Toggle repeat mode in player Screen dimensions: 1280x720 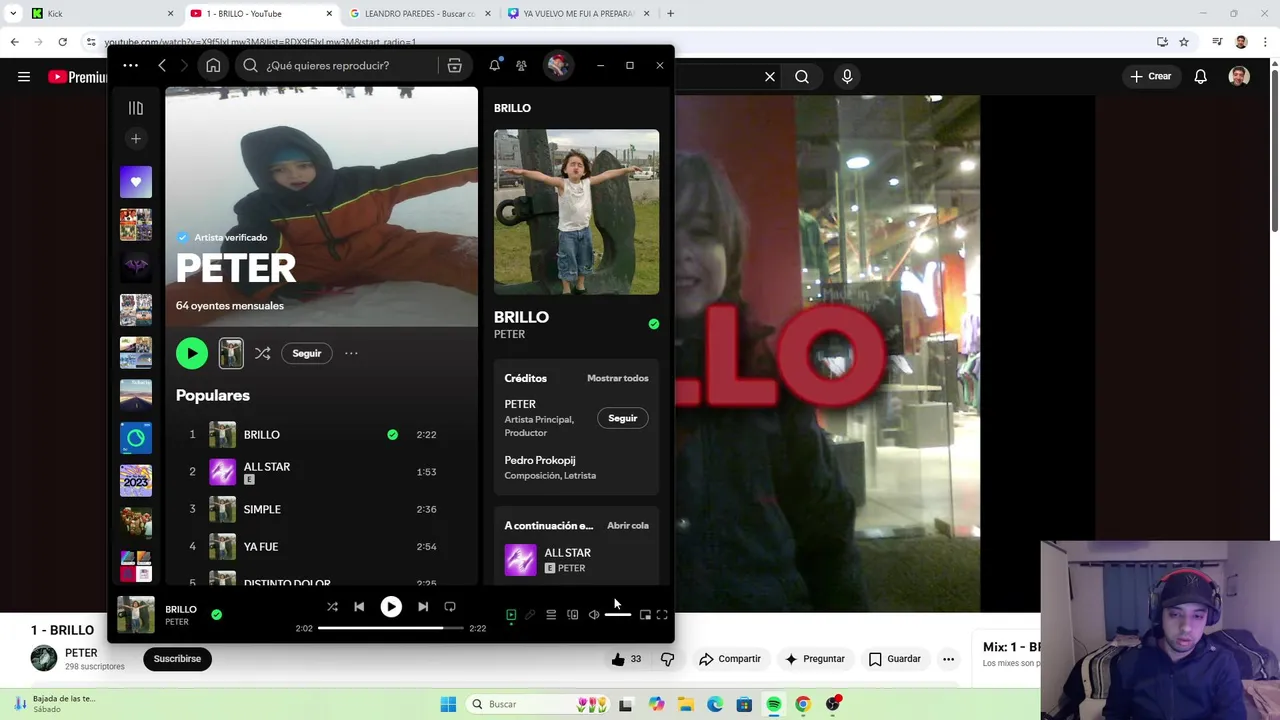coord(450,606)
